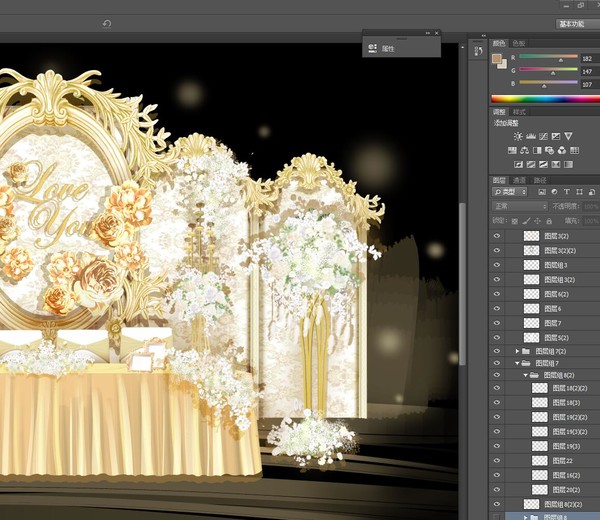Select layer thumbnail of 图层 18(3)
600x520 pixels.
540,403
